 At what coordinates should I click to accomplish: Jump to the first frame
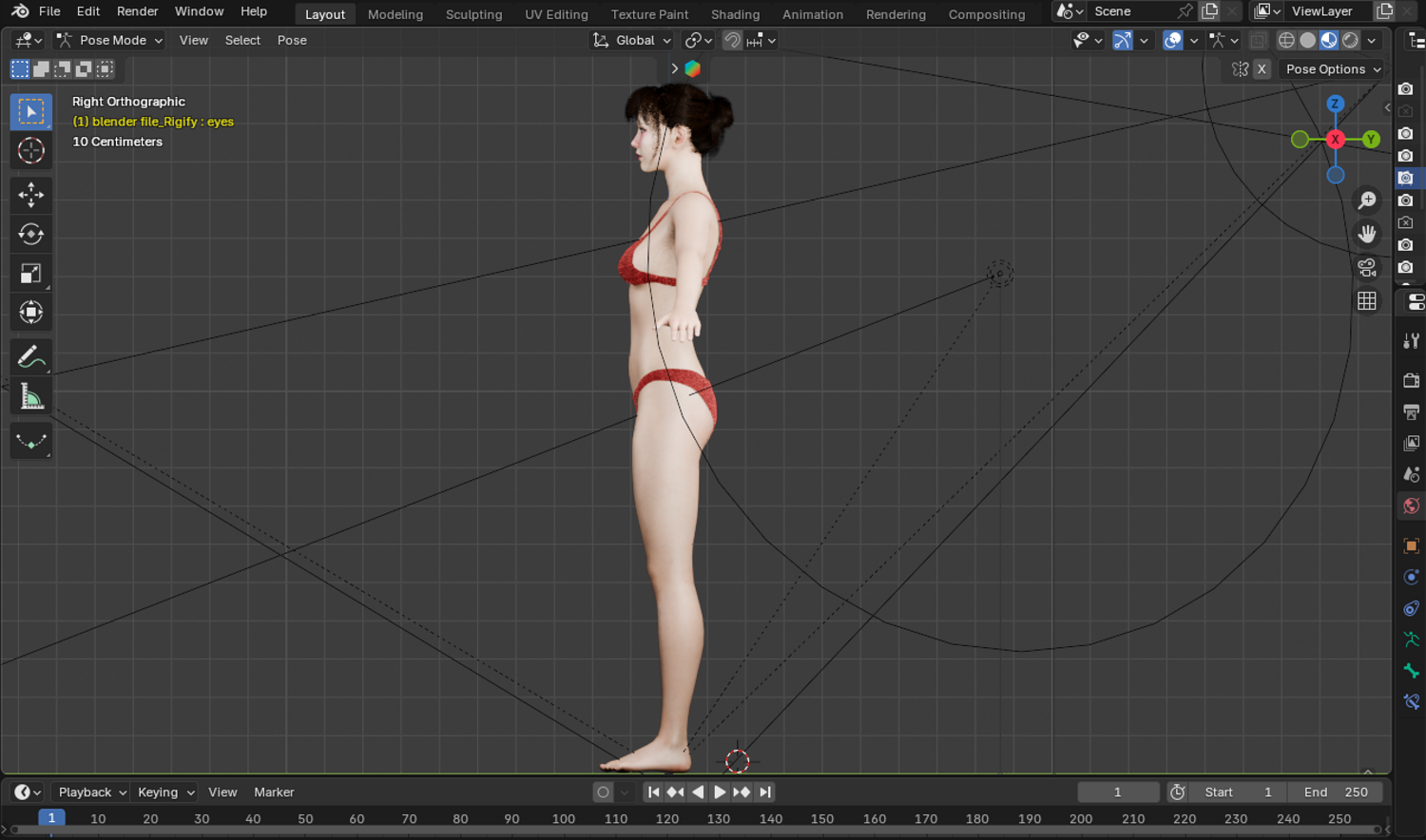[653, 792]
